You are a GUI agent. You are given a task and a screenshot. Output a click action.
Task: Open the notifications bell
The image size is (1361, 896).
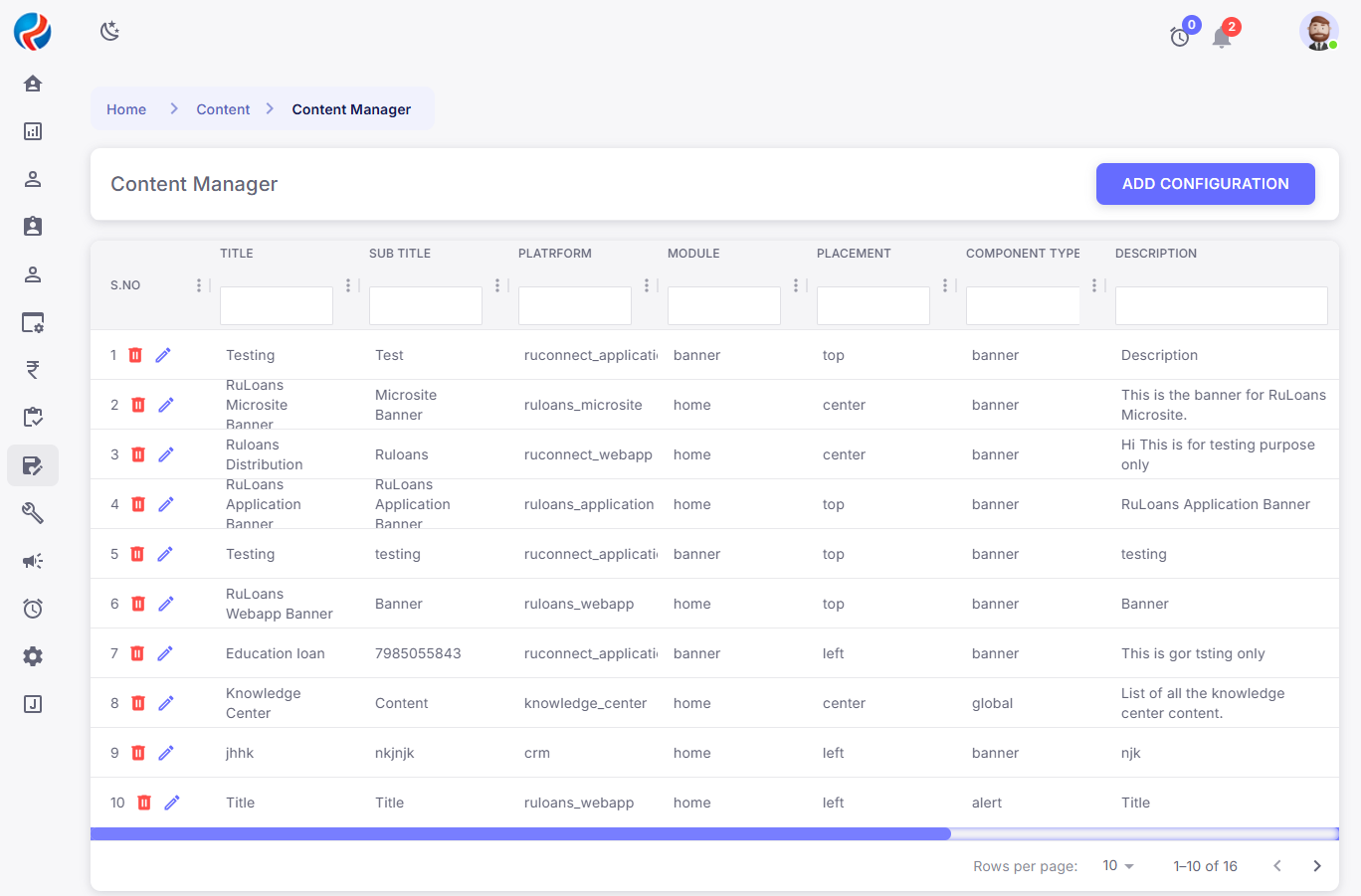(1221, 38)
